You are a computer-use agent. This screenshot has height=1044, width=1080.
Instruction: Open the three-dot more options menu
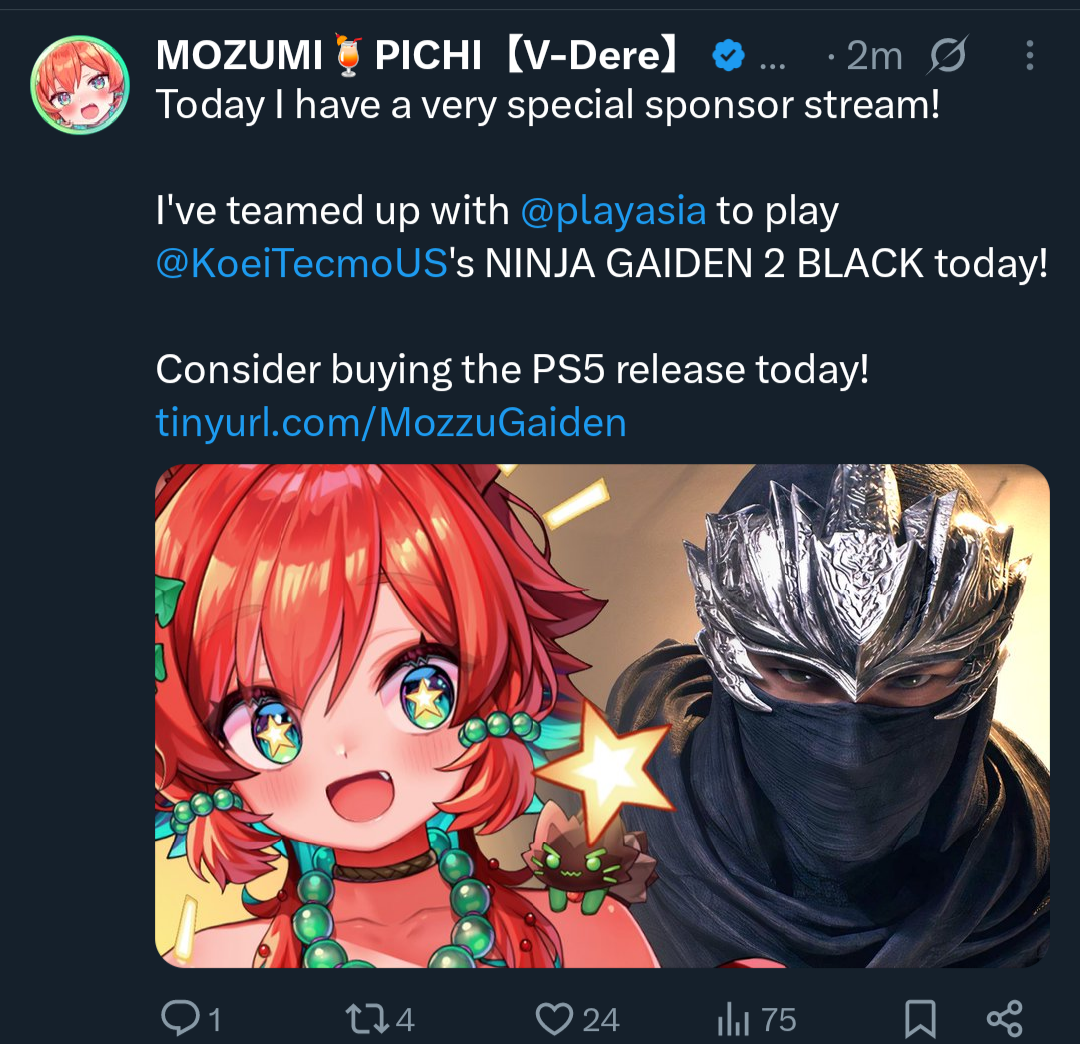click(1029, 55)
